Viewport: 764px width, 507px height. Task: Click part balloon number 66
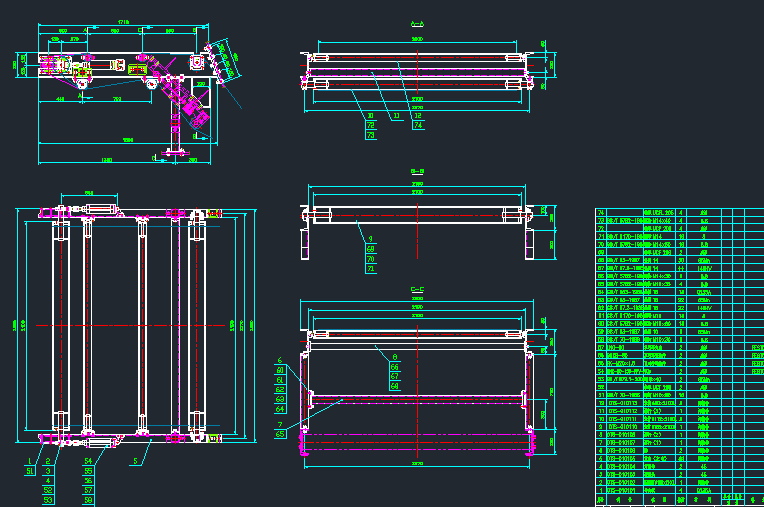[395, 367]
